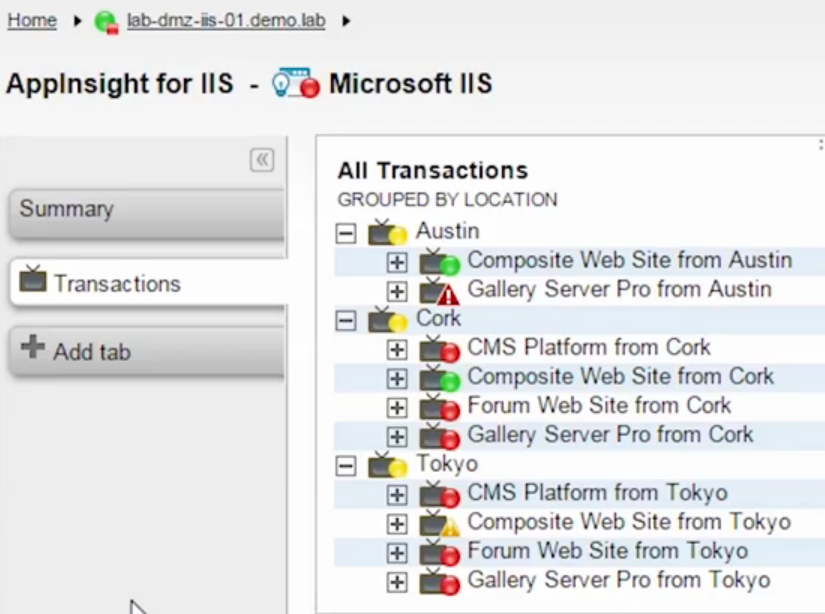Screen dimensions: 825x614
Task: Open CMS Platform from Tokyo transaction
Action: tap(598, 493)
